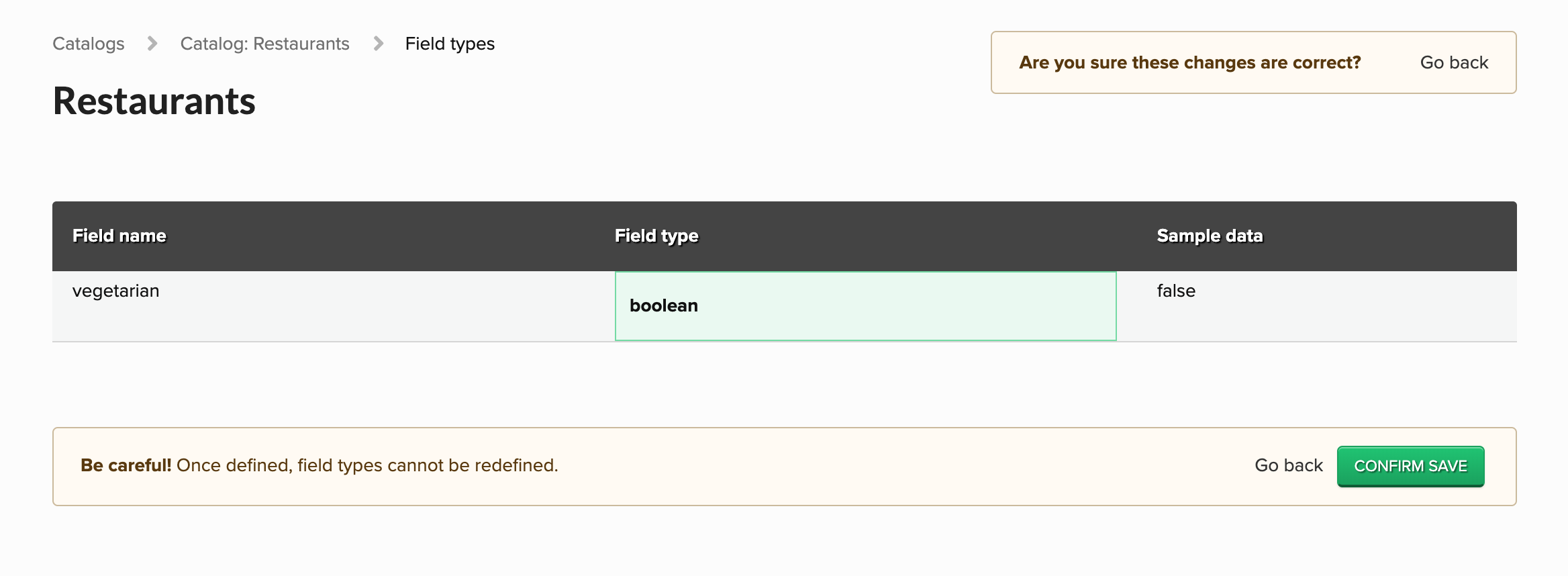Image resolution: width=1568 pixels, height=576 pixels.
Task: Click Go back in the confirmation banner
Action: coord(1454,62)
